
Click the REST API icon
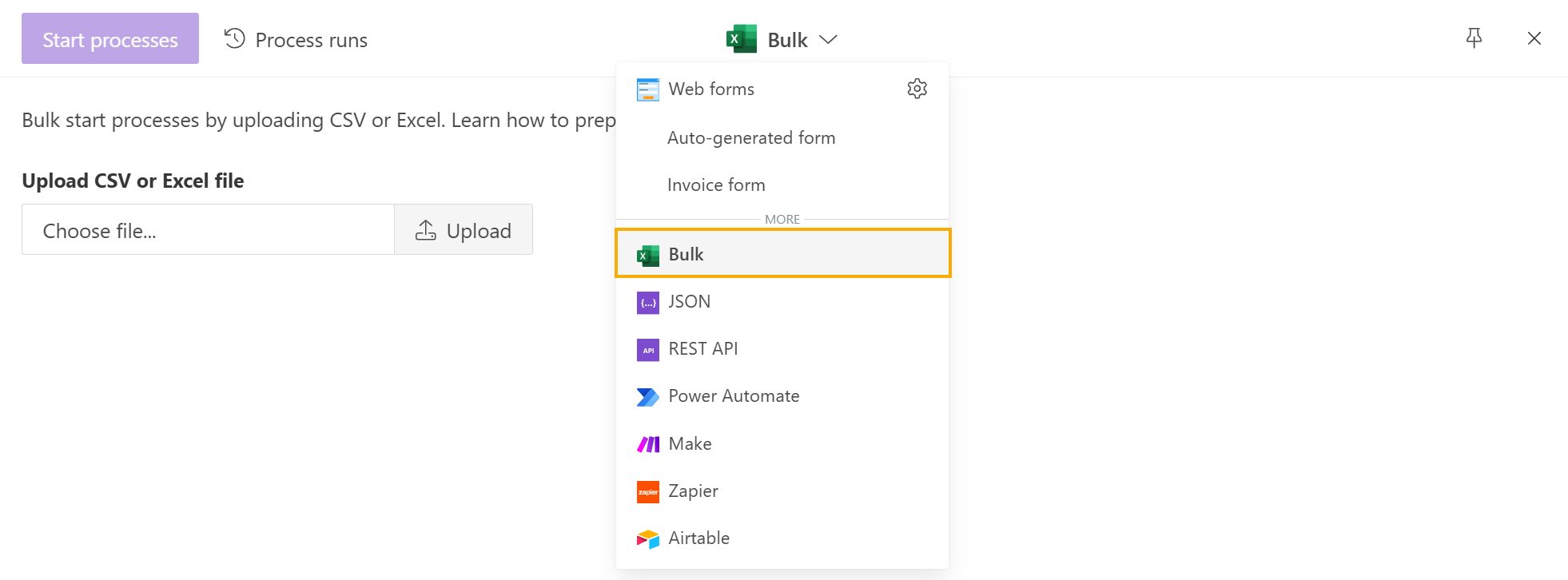pyautogui.click(x=648, y=350)
